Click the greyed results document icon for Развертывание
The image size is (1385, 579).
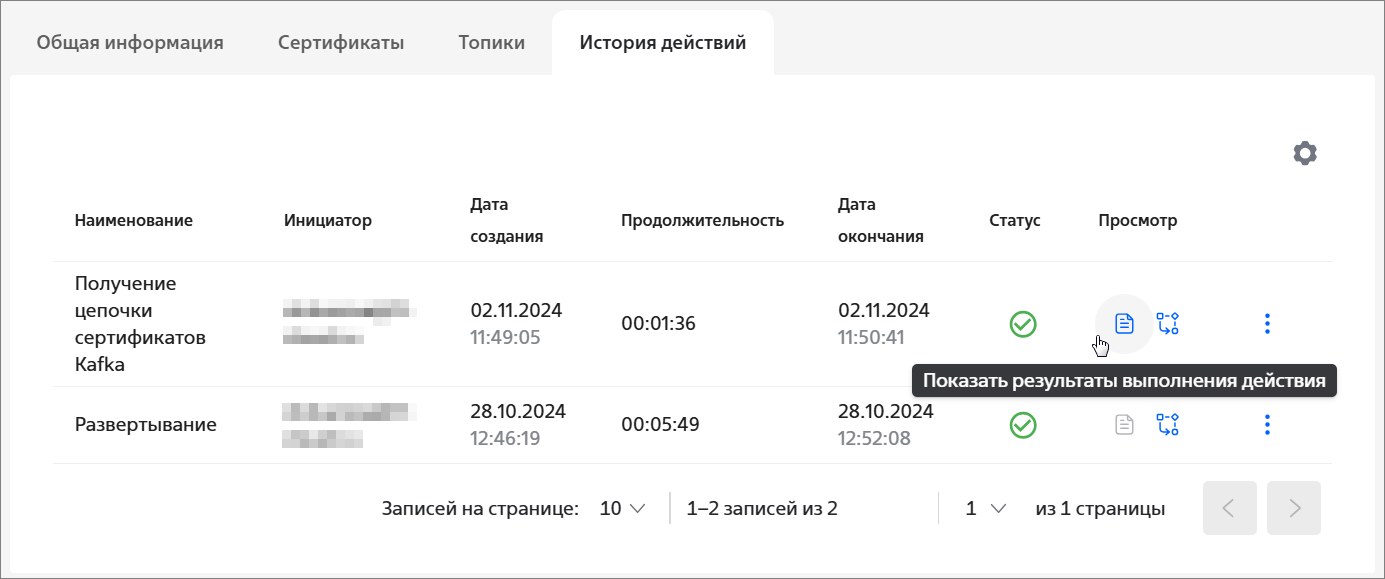point(1125,425)
